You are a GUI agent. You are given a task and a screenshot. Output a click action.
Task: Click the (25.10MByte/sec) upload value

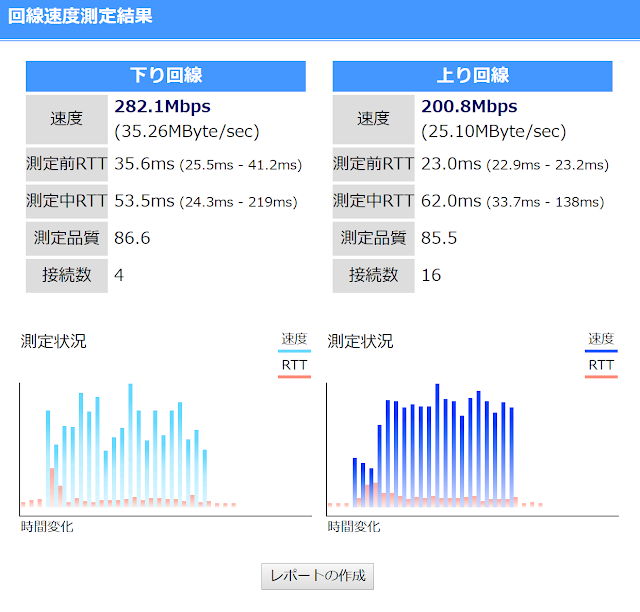[x=494, y=131]
